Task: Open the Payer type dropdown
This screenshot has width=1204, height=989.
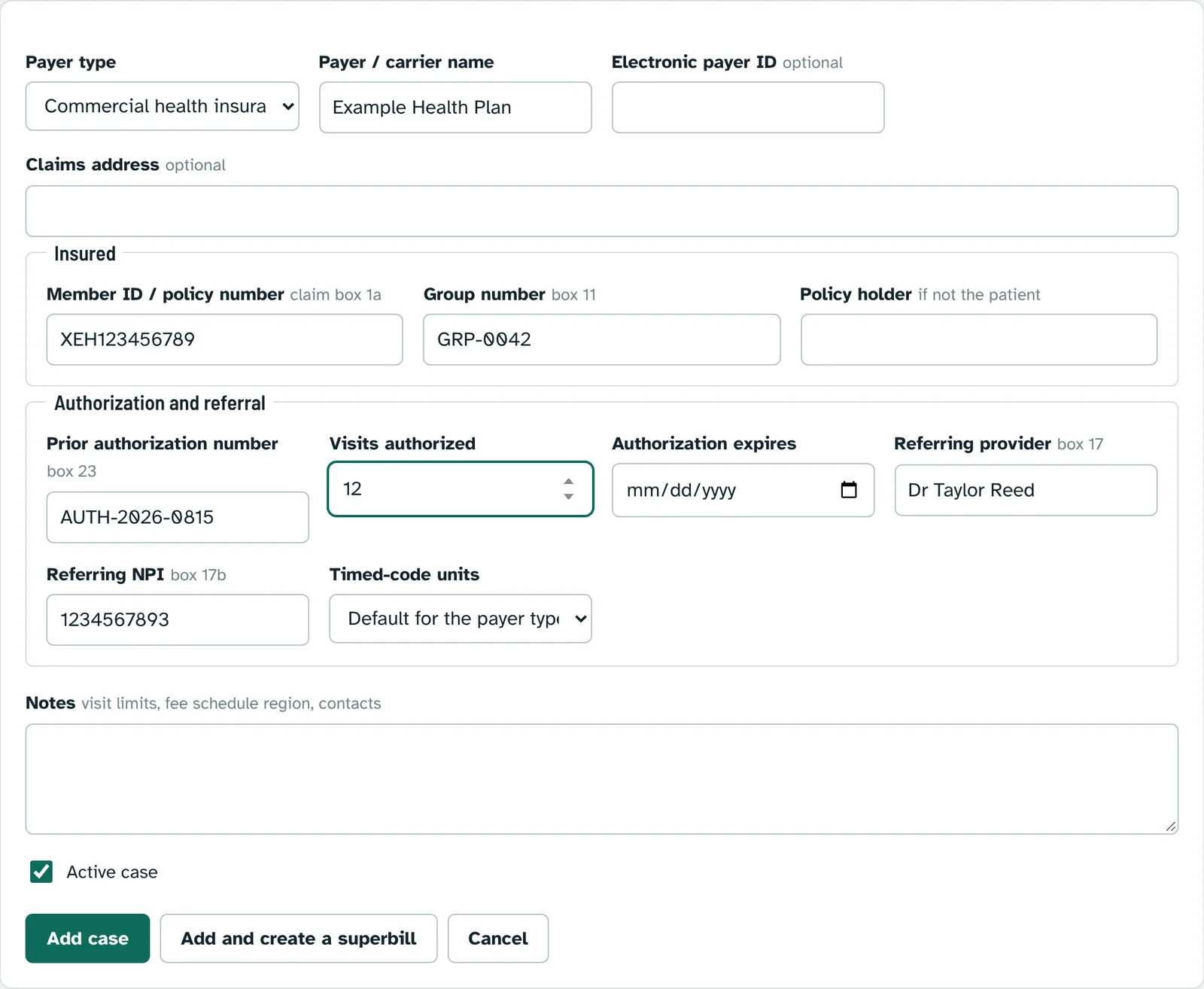Action: click(163, 106)
